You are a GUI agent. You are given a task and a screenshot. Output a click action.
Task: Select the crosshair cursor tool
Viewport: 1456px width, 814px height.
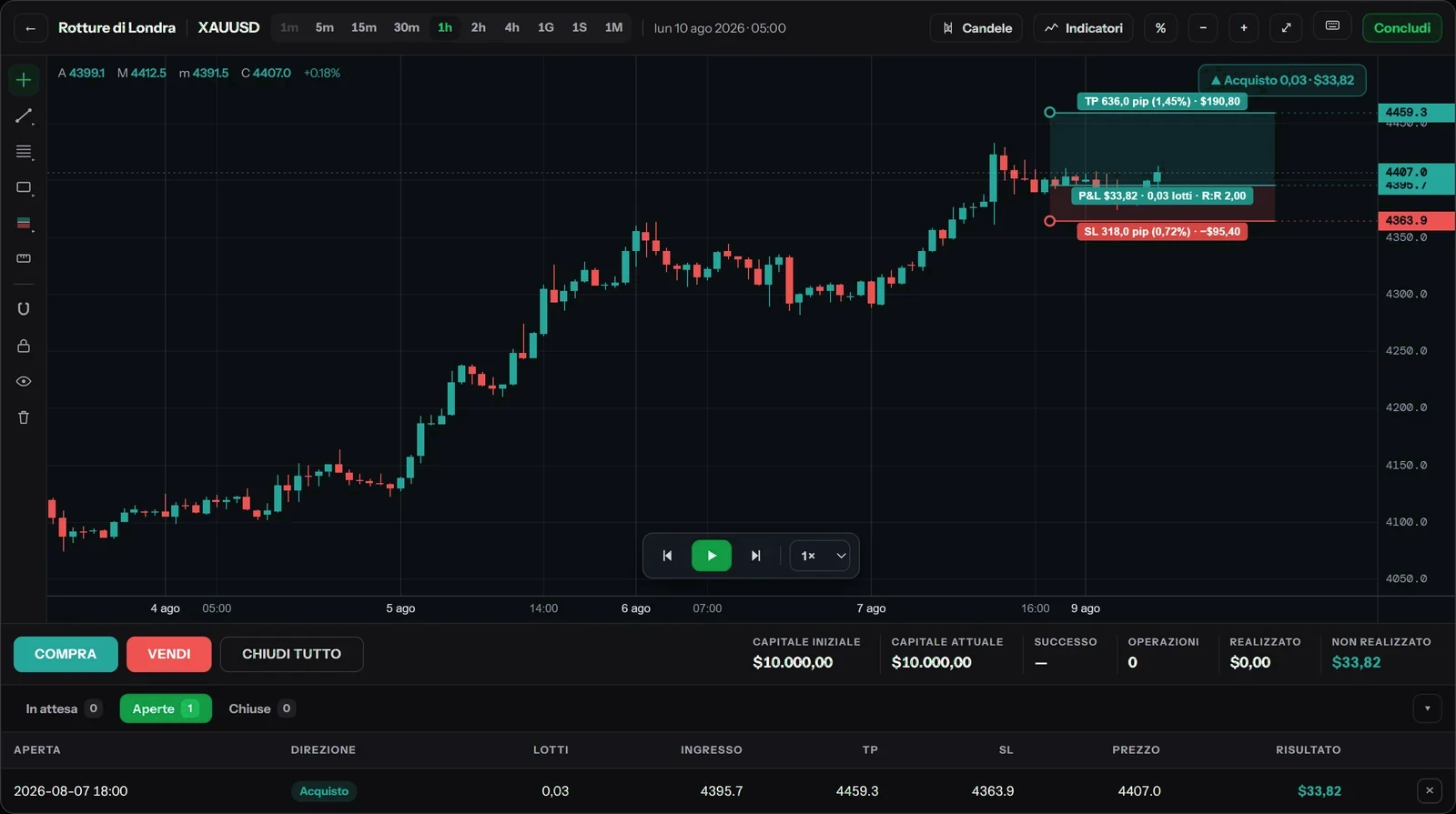[24, 80]
